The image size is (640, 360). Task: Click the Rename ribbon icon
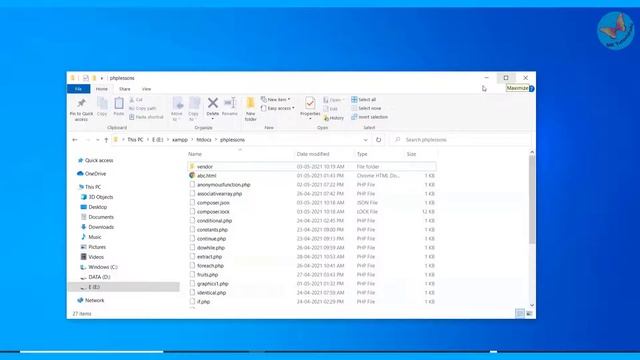click(230, 103)
